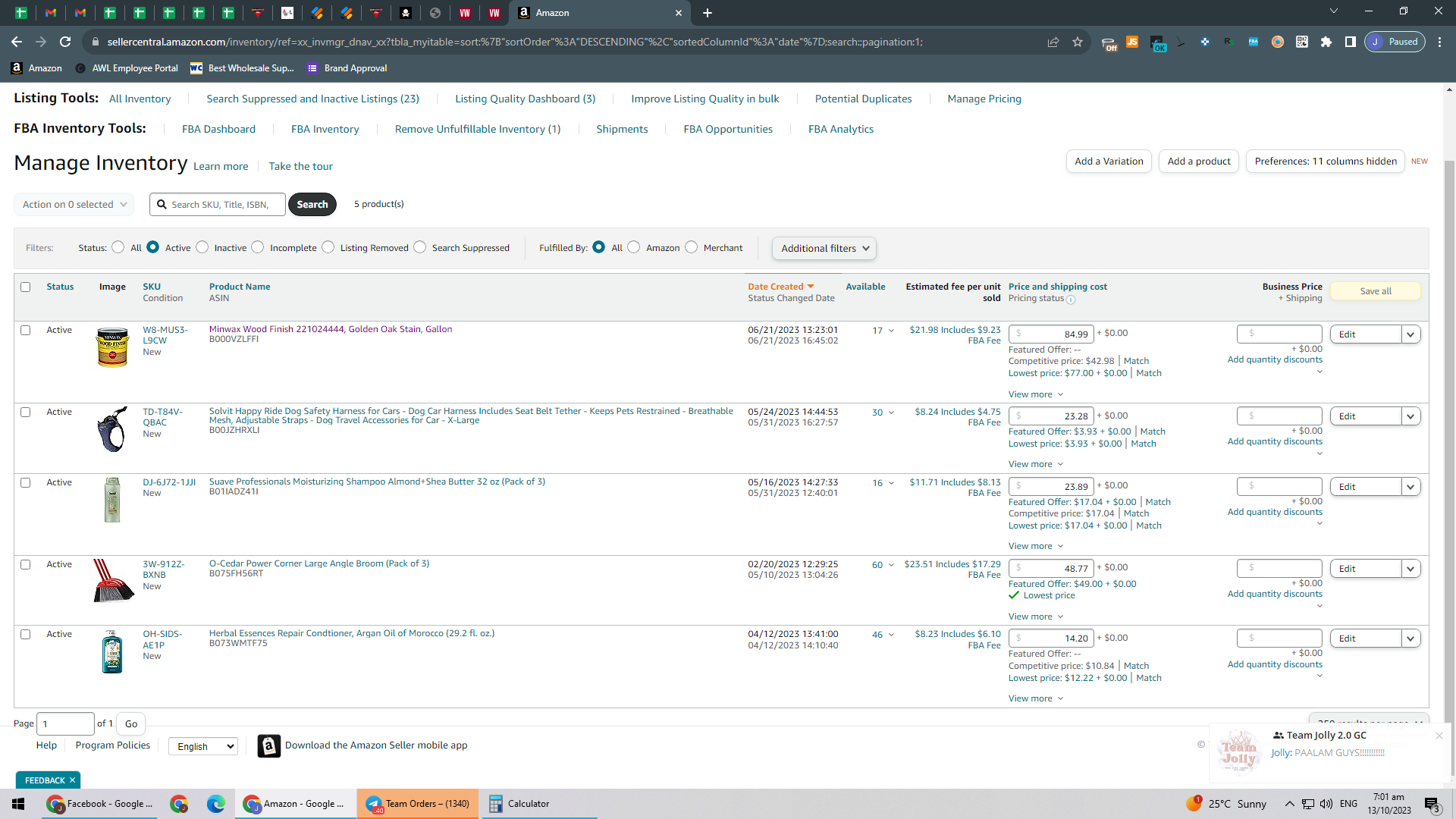The width and height of the screenshot is (1456, 819).
Task: Close the FEEDBACK tab
Action: 73,780
